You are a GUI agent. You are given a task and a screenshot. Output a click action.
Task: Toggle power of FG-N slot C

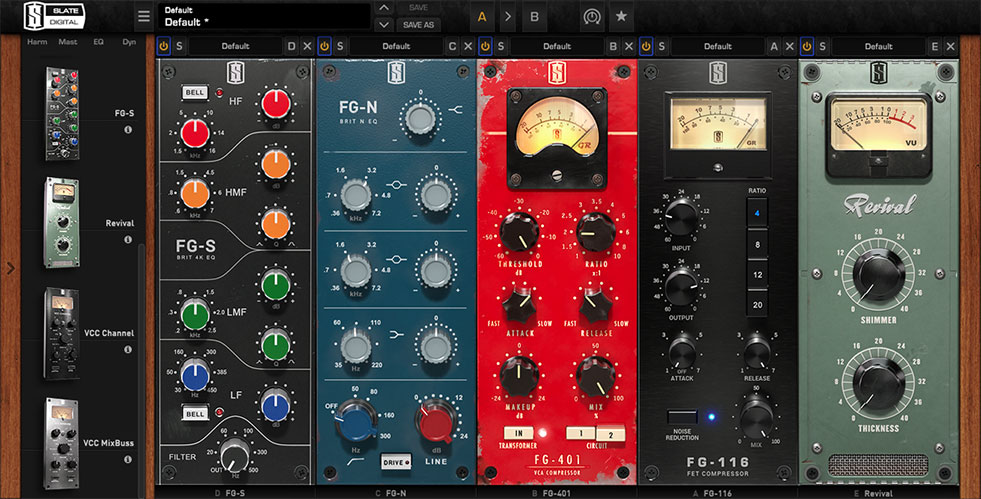click(324, 46)
